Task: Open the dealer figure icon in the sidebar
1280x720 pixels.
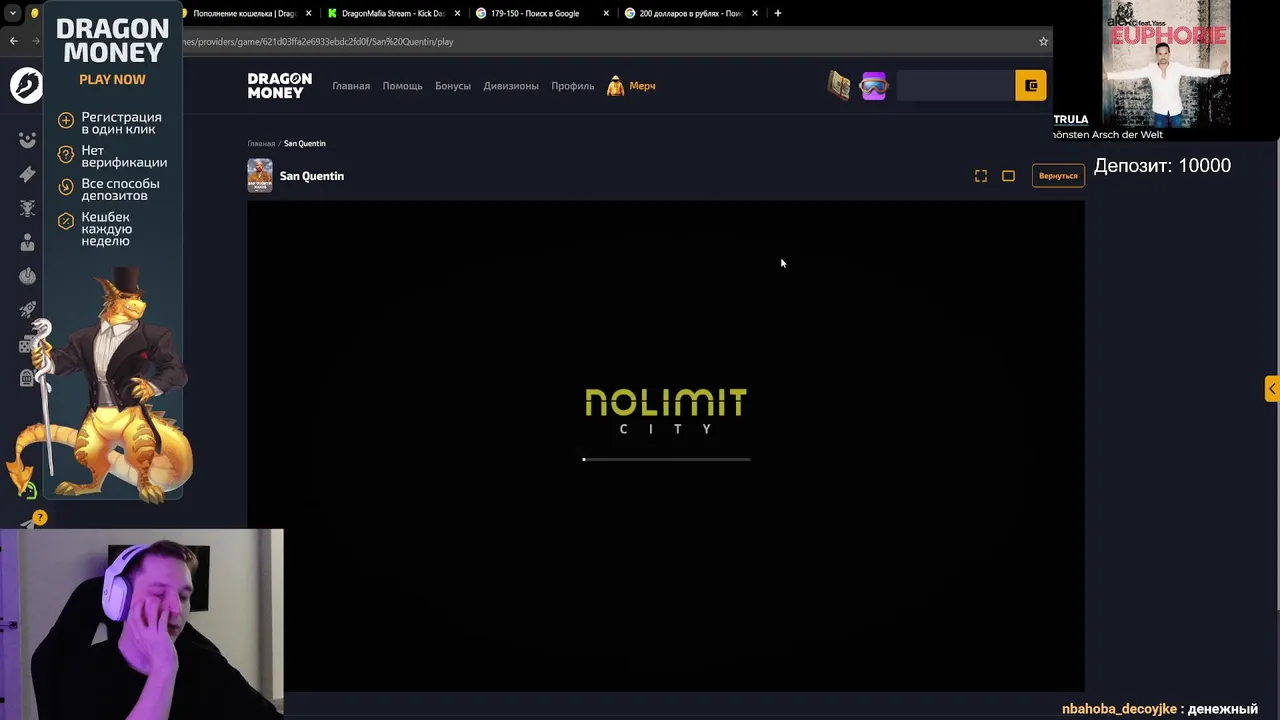Action: click(27, 242)
